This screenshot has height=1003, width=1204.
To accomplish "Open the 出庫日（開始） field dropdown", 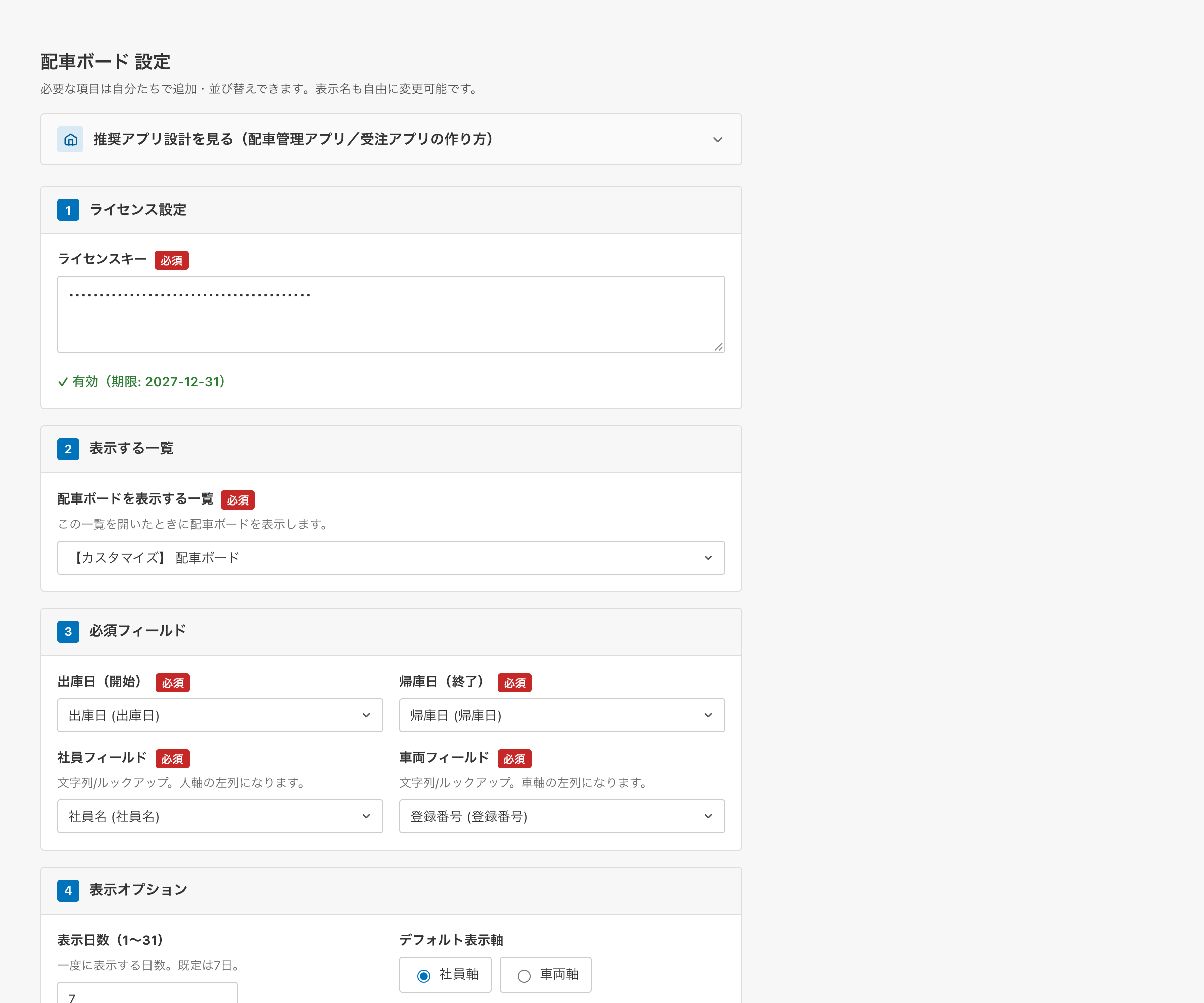I will pyautogui.click(x=220, y=715).
